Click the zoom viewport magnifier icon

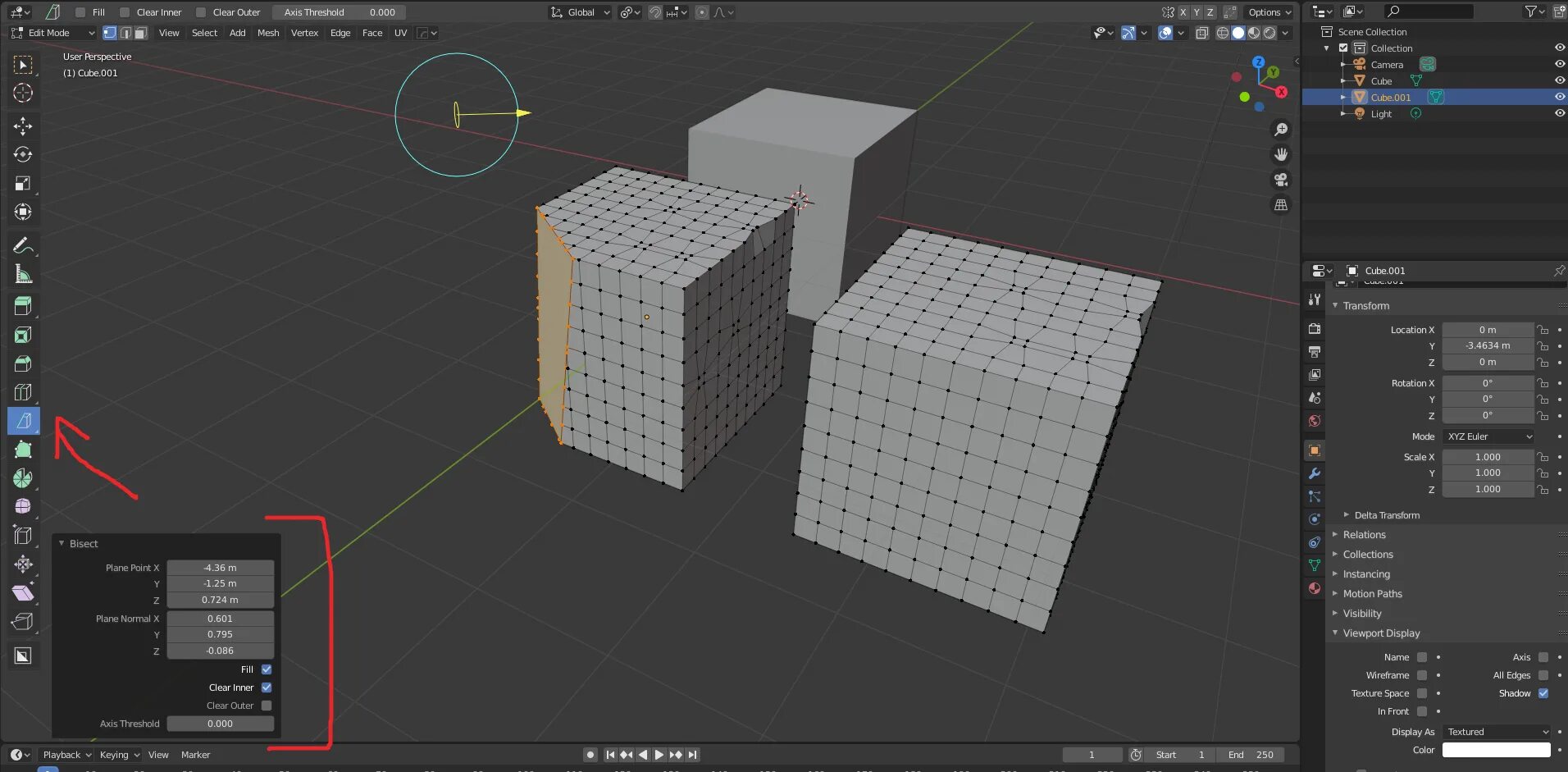tap(1281, 130)
